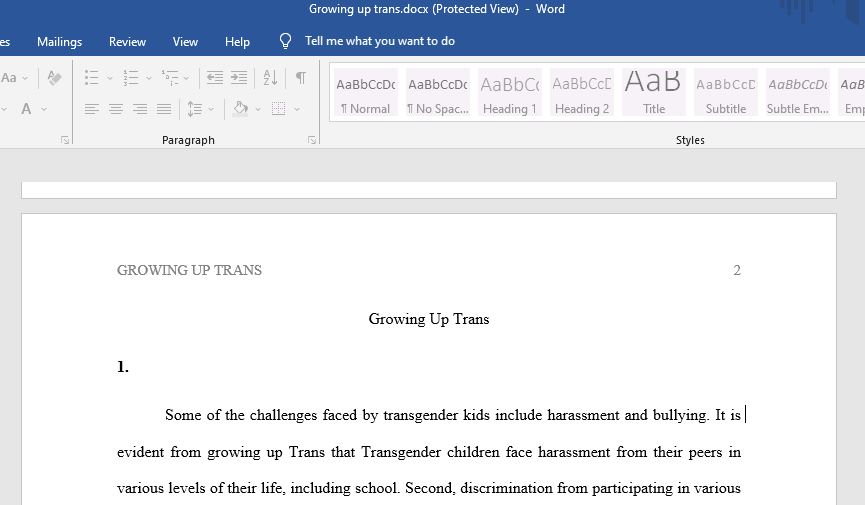Screen dimensions: 865x505
Task: Open the Change Case Aa dropdown
Action: (x=13, y=78)
